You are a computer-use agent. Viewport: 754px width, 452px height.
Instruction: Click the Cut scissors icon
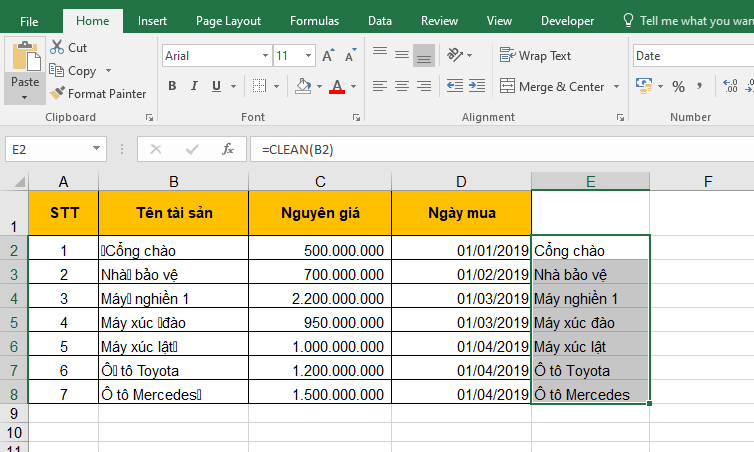click(57, 47)
